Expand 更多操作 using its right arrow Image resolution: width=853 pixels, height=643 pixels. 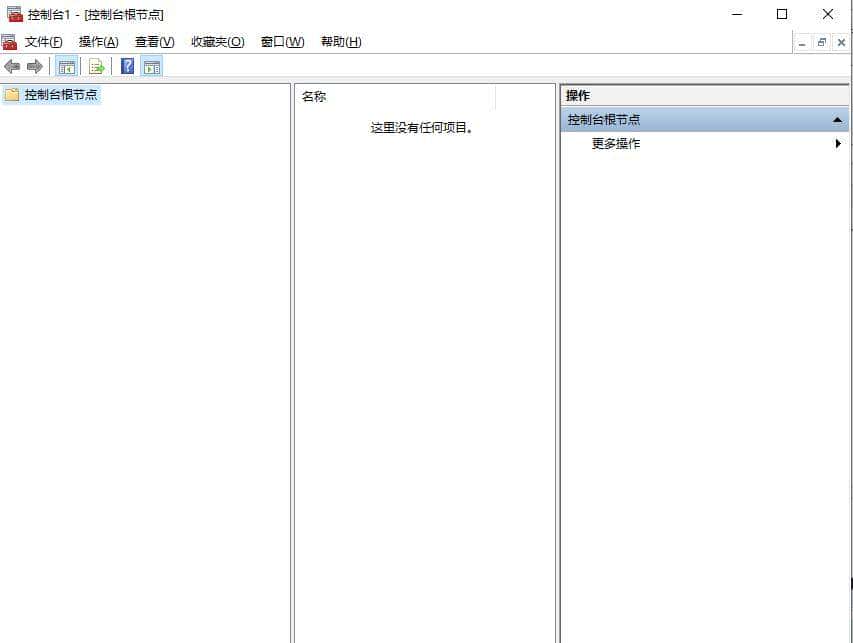click(838, 143)
